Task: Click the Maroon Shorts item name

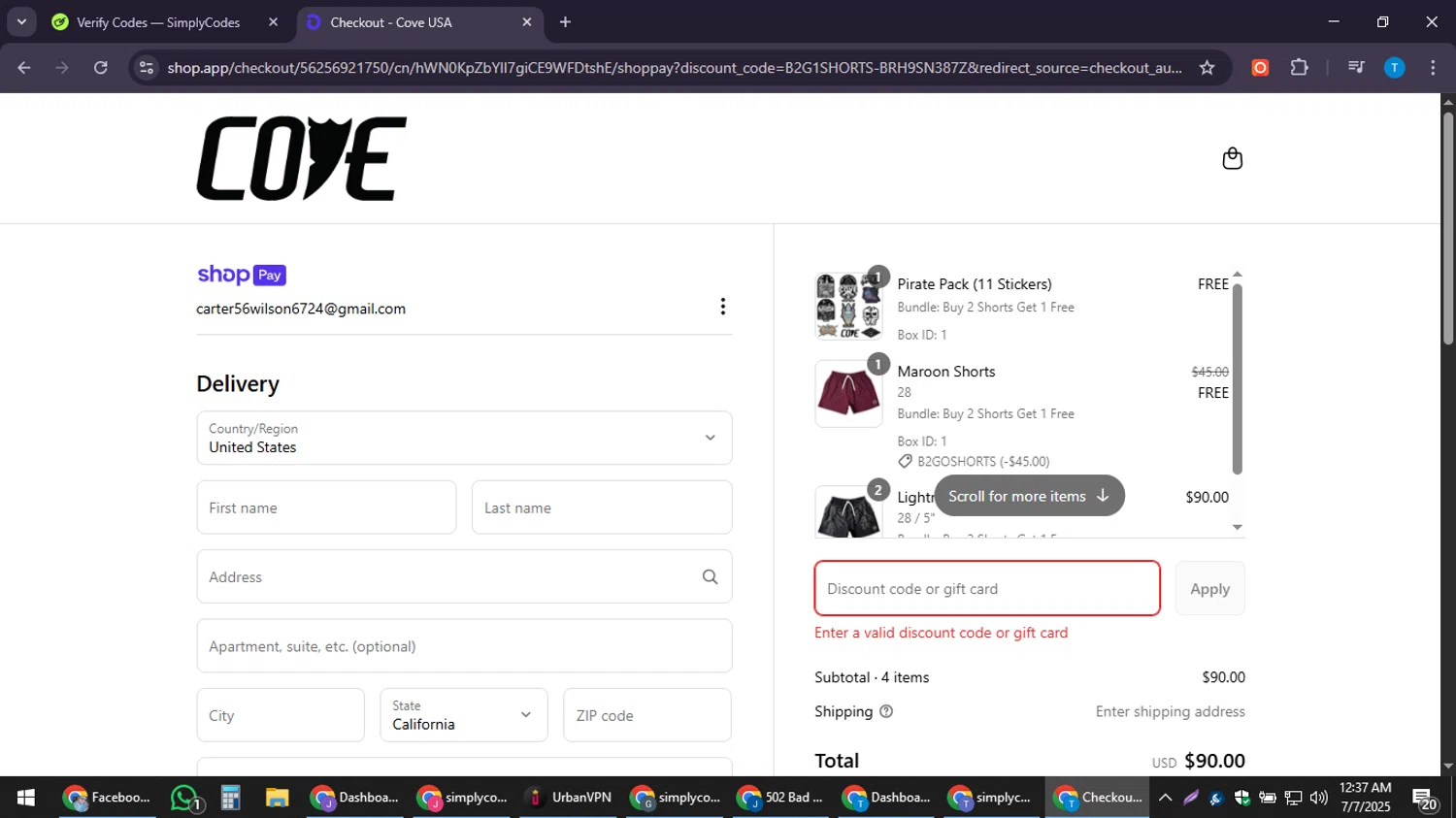Action: point(946,372)
